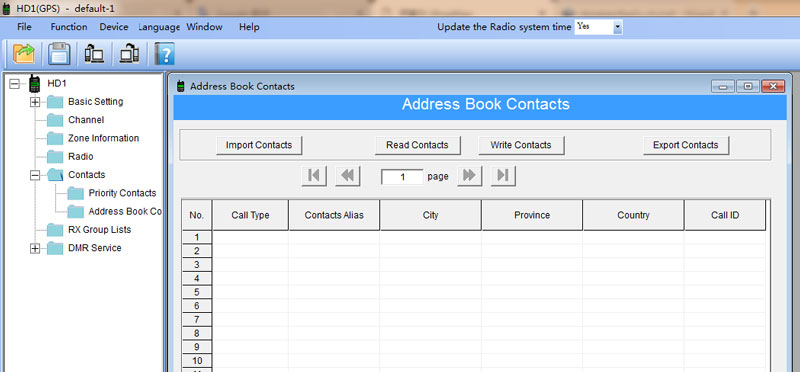Open the Function menu

coord(69,27)
